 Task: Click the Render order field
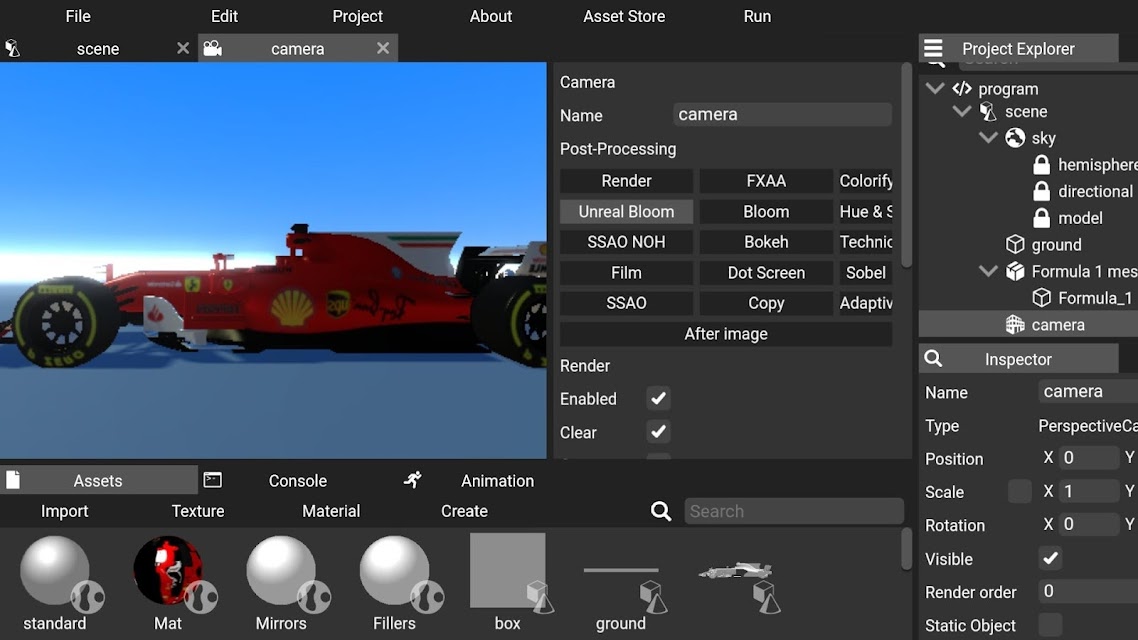[1088, 591]
